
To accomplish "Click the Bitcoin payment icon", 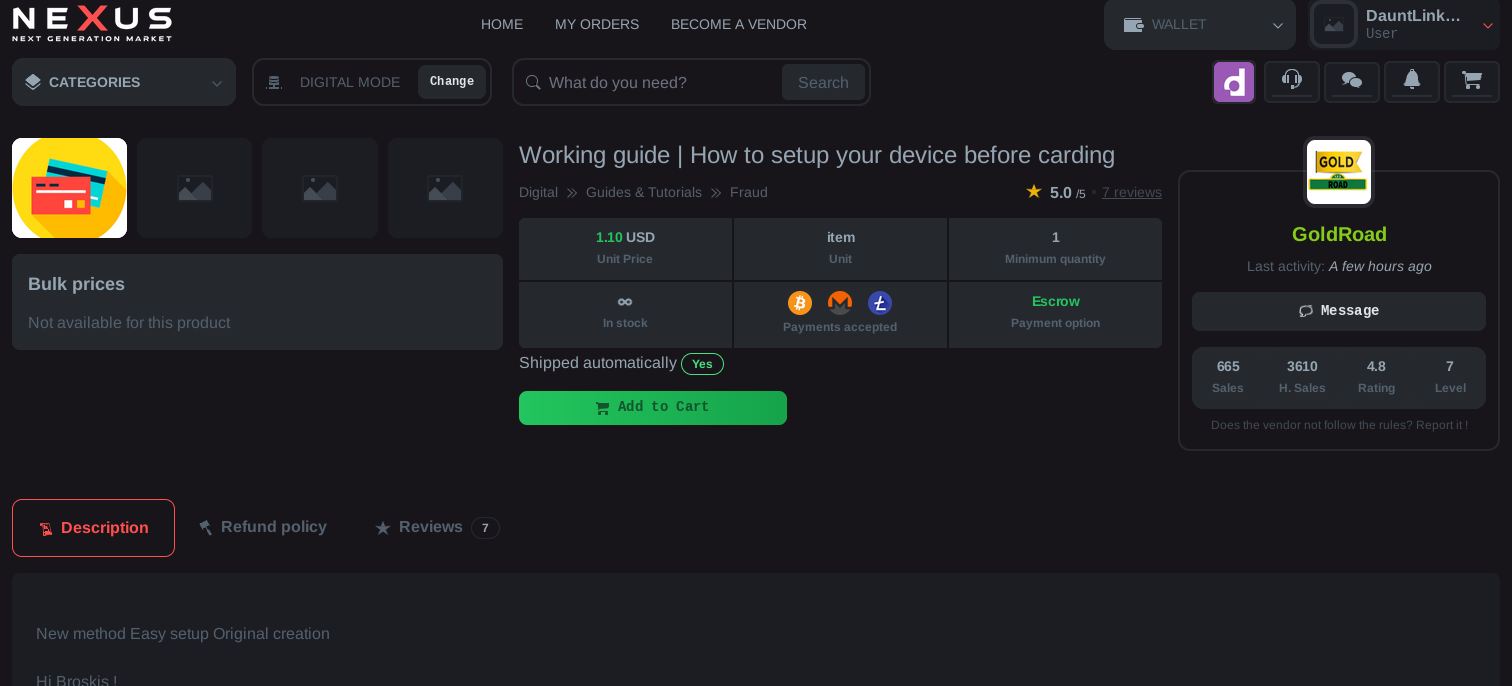I will tap(800, 303).
